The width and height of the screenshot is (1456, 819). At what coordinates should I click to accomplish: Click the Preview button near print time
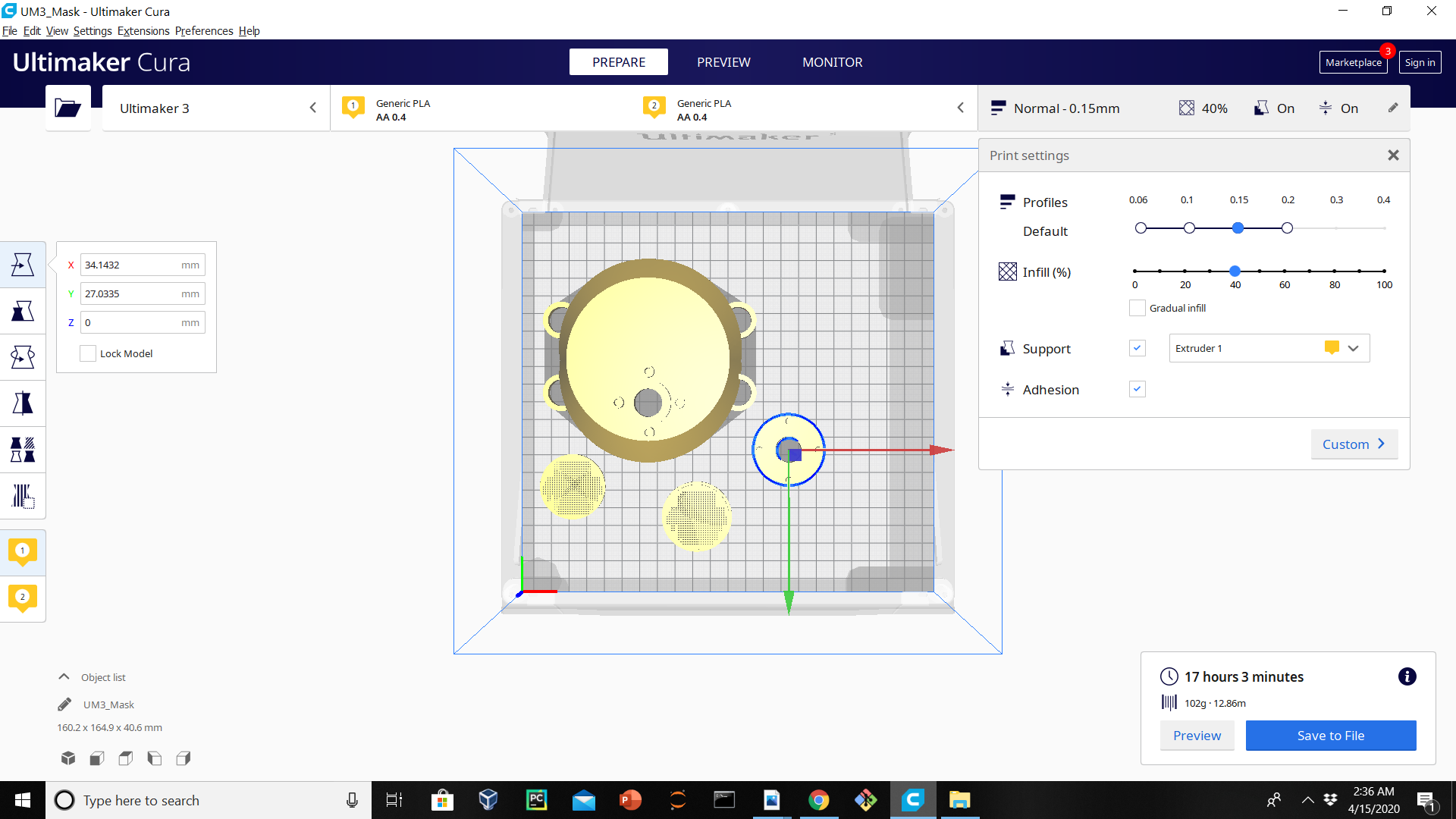[x=1197, y=736]
